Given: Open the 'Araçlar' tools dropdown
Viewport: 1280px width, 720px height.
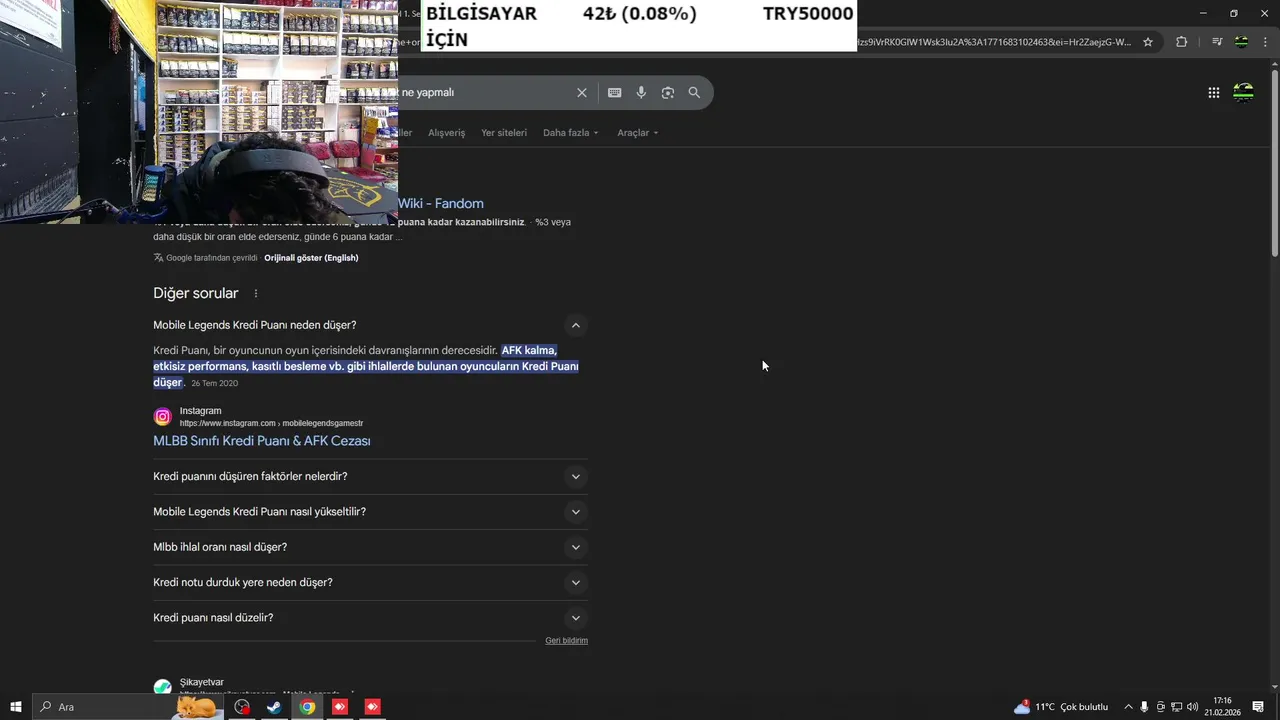Looking at the screenshot, I should (x=637, y=133).
